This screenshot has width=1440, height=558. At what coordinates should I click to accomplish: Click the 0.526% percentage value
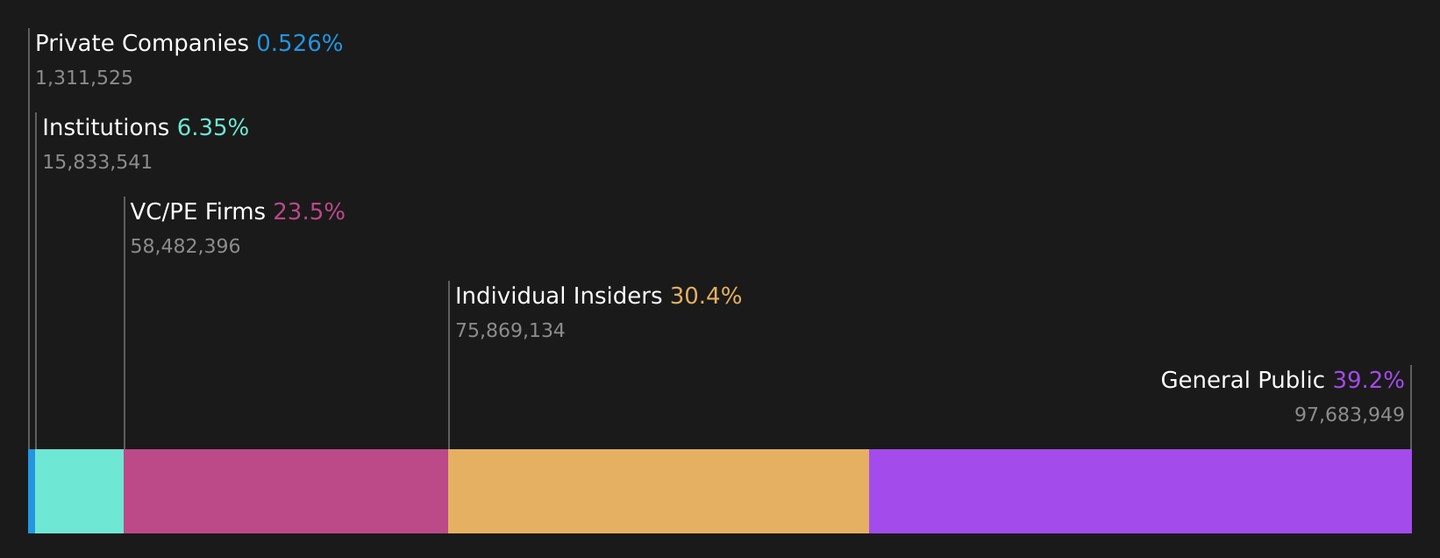[300, 44]
